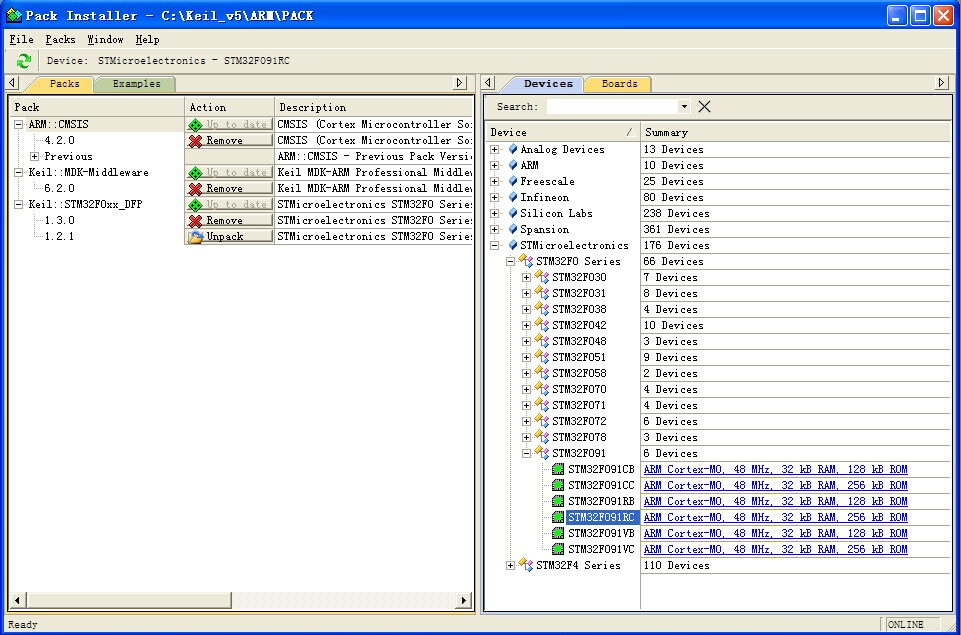Screen dimensions: 961x635
Task: Click the green refresh packs icon
Action: (23, 61)
